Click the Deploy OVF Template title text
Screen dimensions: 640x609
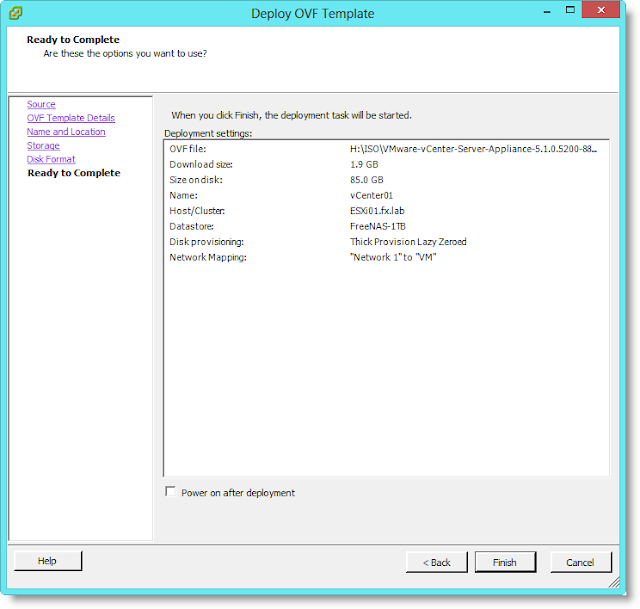(x=313, y=13)
